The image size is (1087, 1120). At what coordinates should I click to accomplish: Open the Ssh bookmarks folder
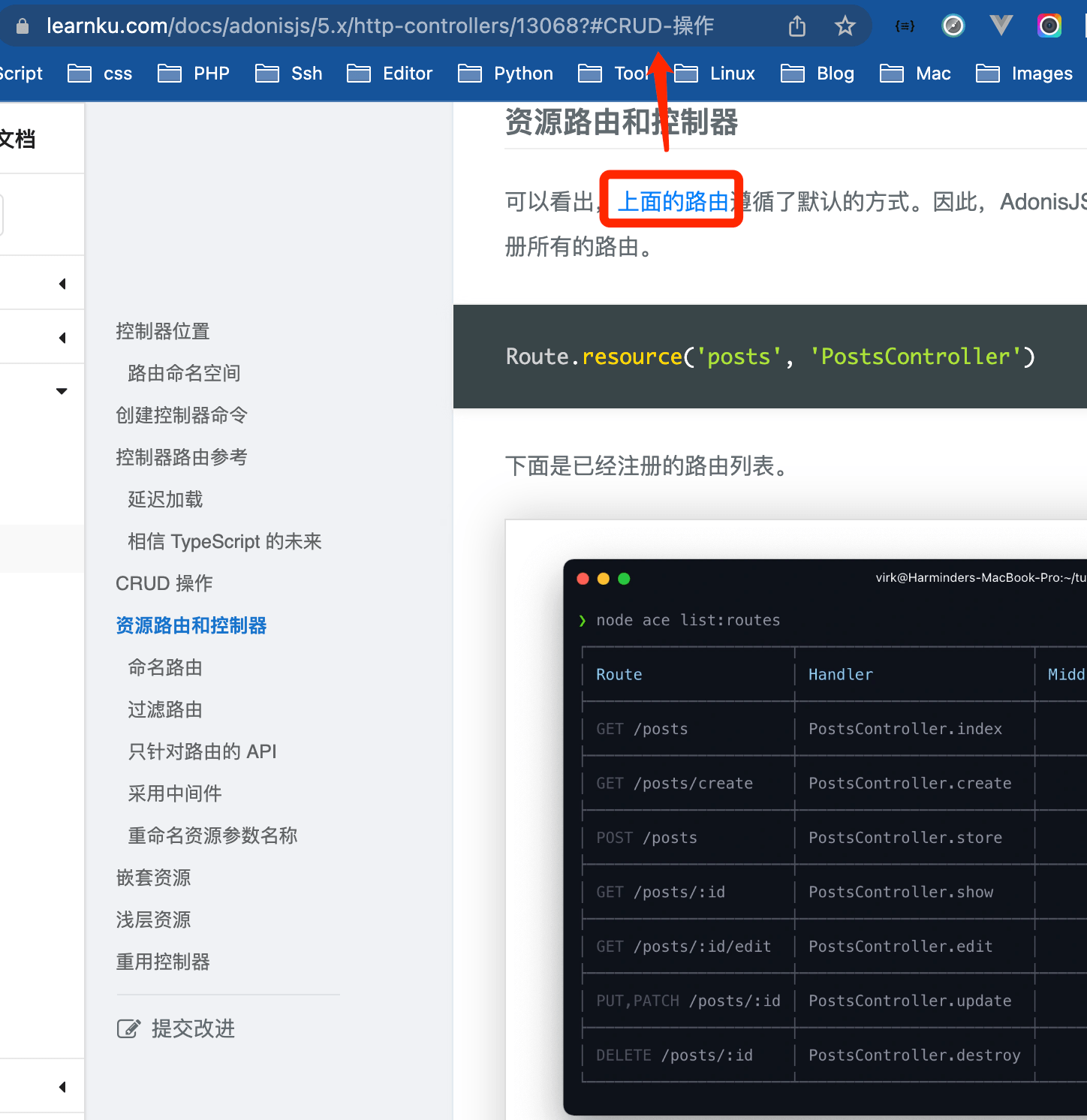(289, 74)
